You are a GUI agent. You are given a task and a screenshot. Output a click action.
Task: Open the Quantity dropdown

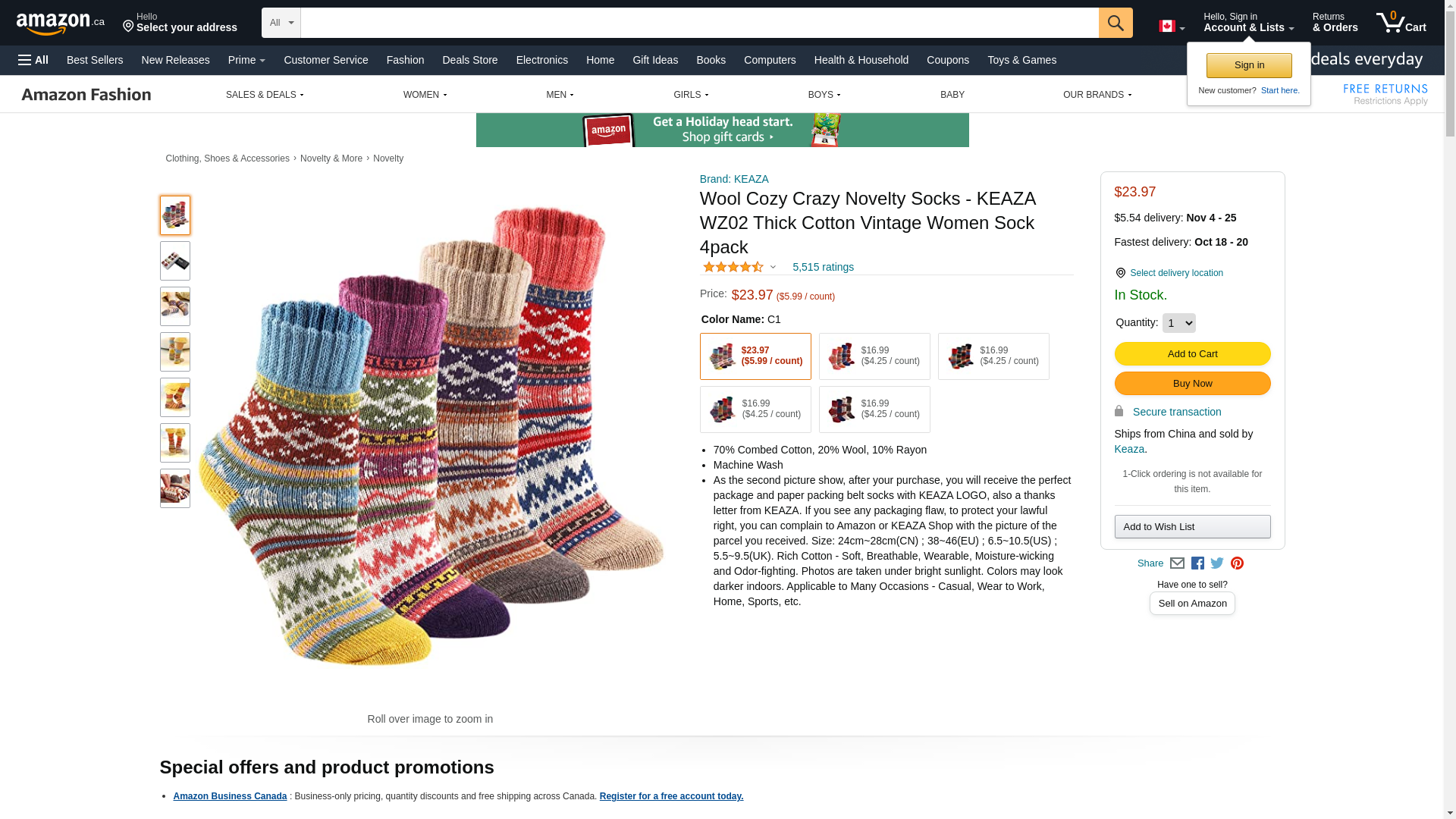pos(1178,323)
